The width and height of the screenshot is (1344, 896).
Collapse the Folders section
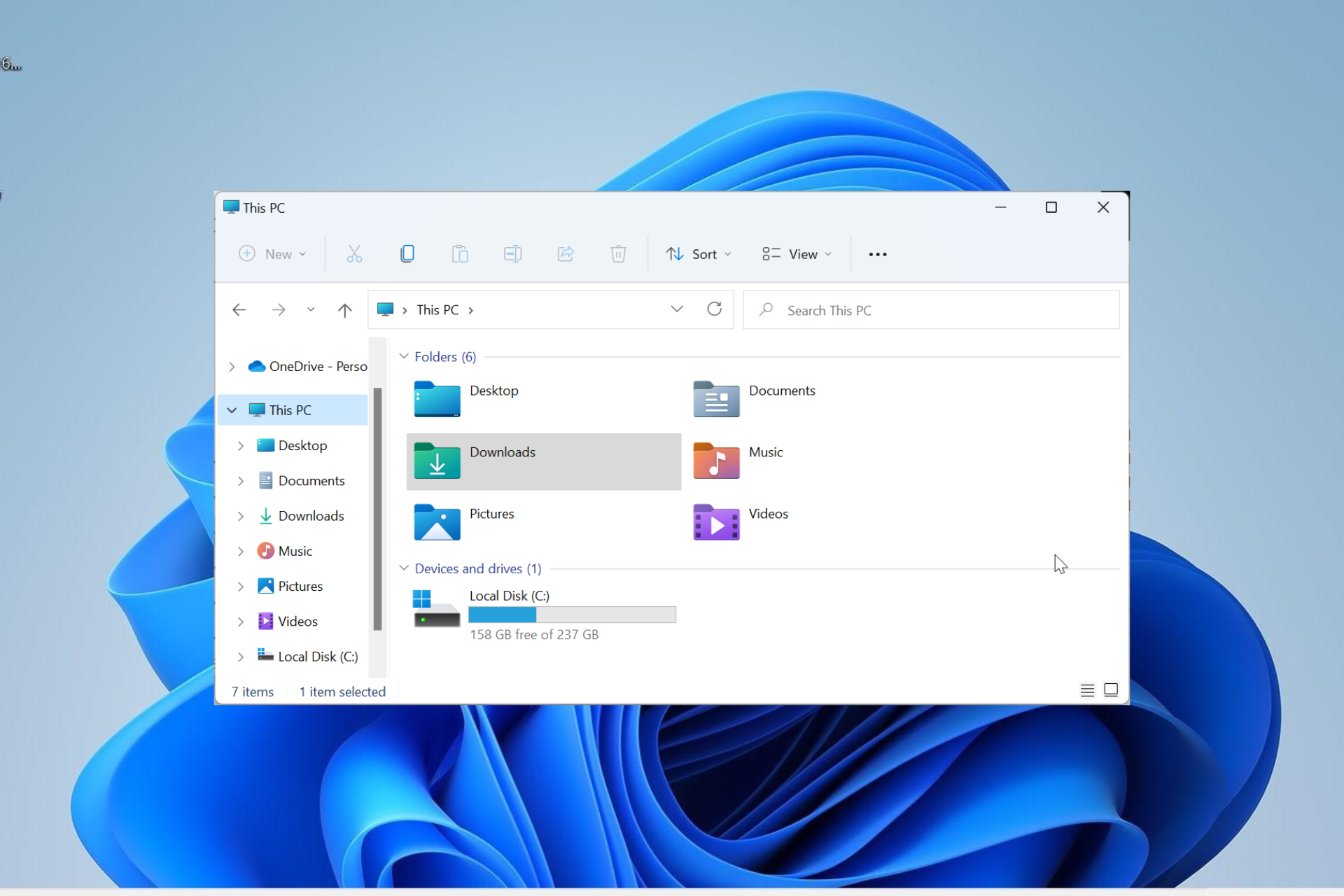coord(404,356)
